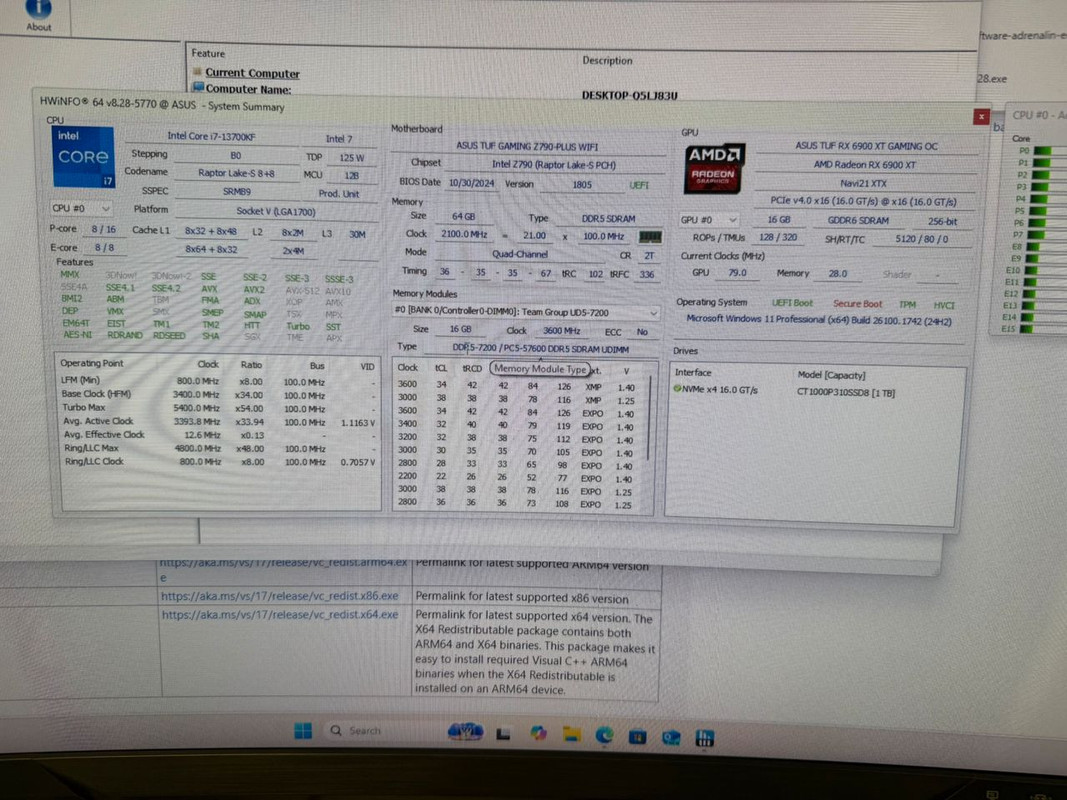Click the UEFI Boot indicator

[792, 303]
